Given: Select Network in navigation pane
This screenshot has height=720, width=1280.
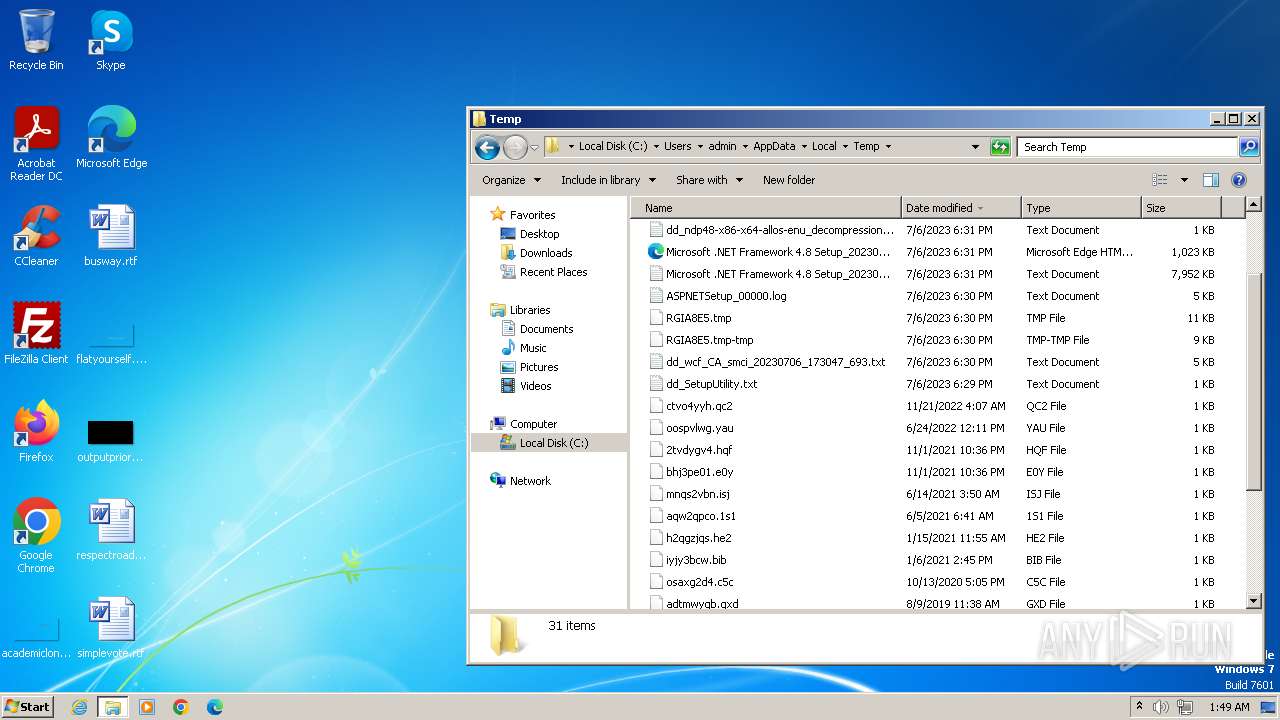Looking at the screenshot, I should coord(530,481).
